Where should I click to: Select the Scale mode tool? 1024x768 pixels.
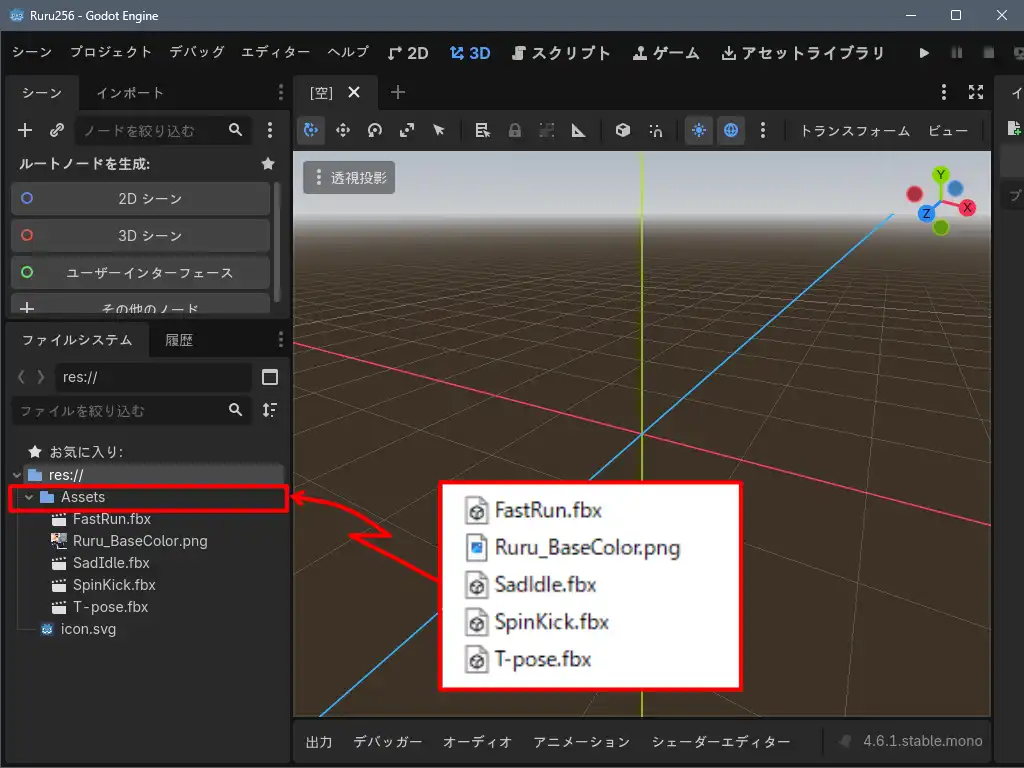tap(407, 130)
